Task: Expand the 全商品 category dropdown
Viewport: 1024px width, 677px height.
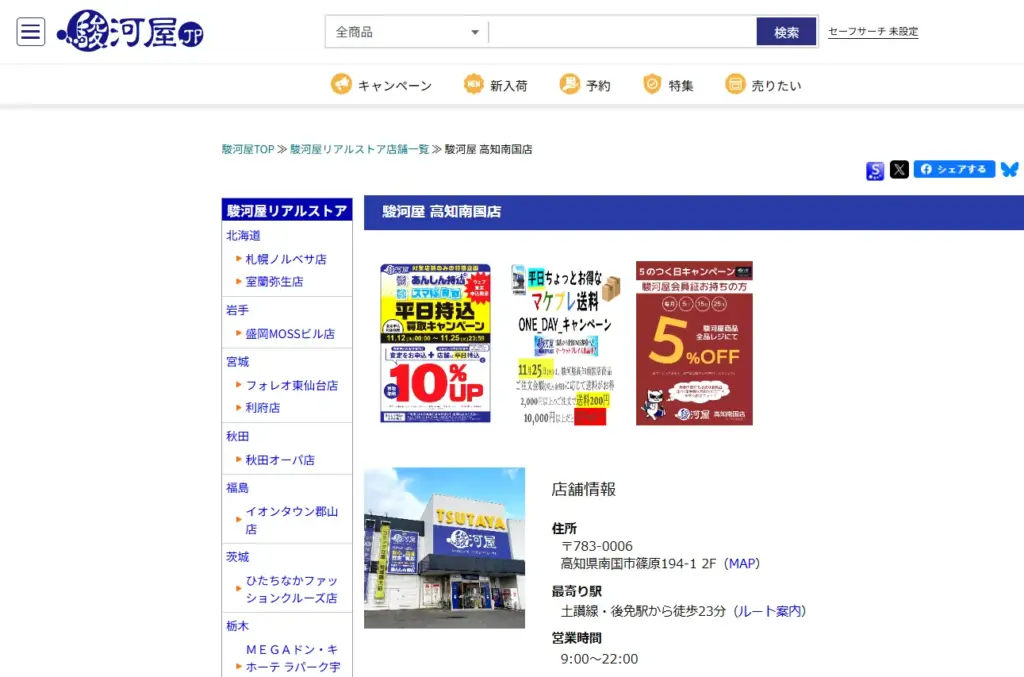Action: tap(407, 32)
